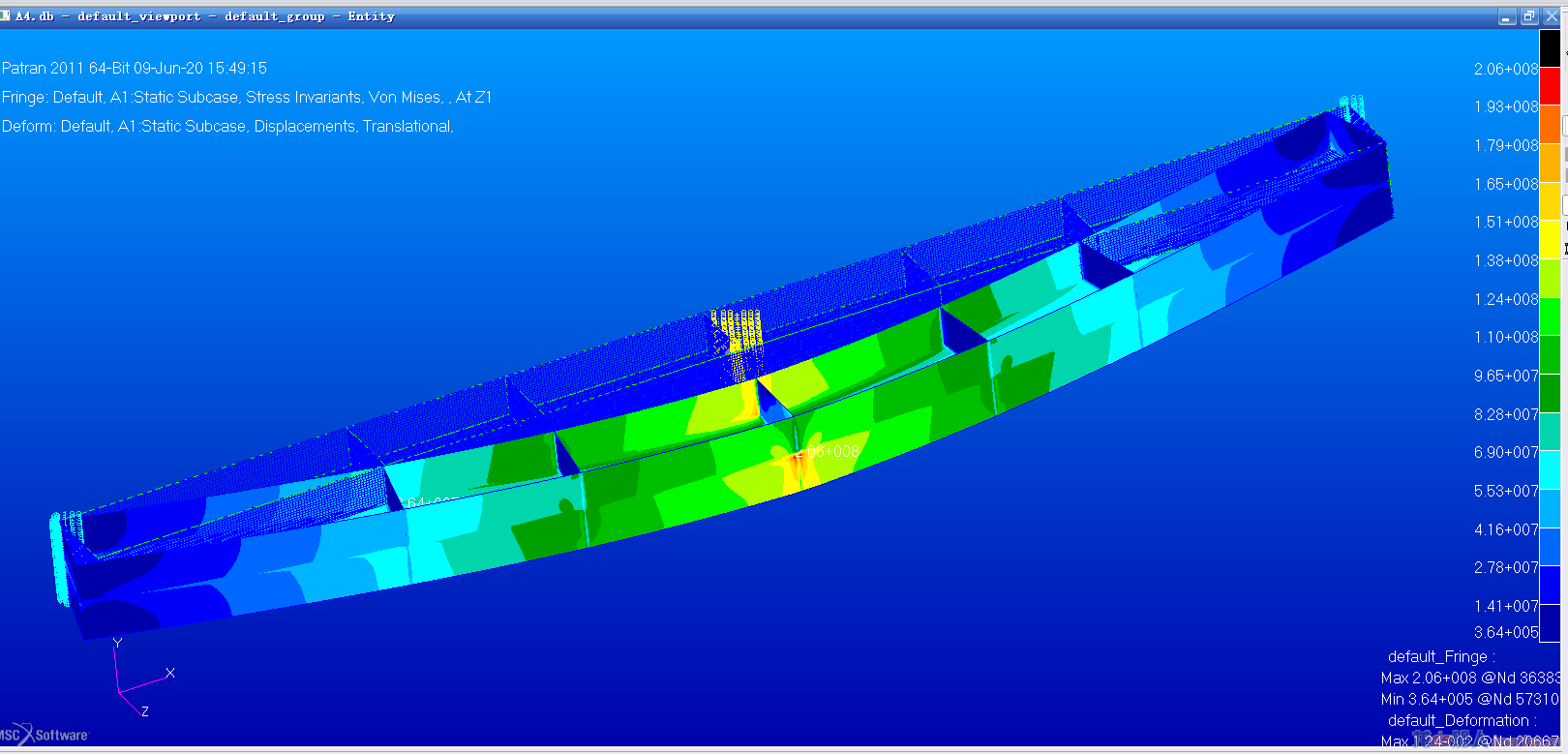Click legend value 6.90+007

(1506, 452)
